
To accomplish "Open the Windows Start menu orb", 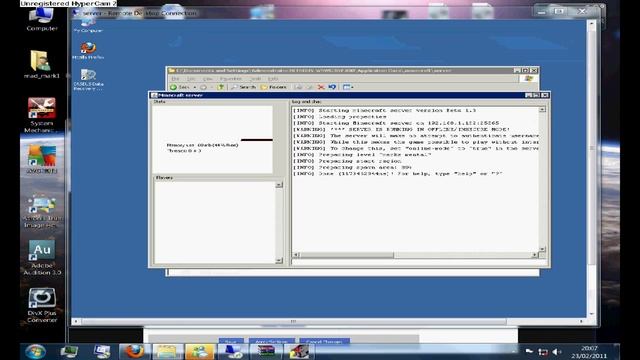I will [35, 351].
